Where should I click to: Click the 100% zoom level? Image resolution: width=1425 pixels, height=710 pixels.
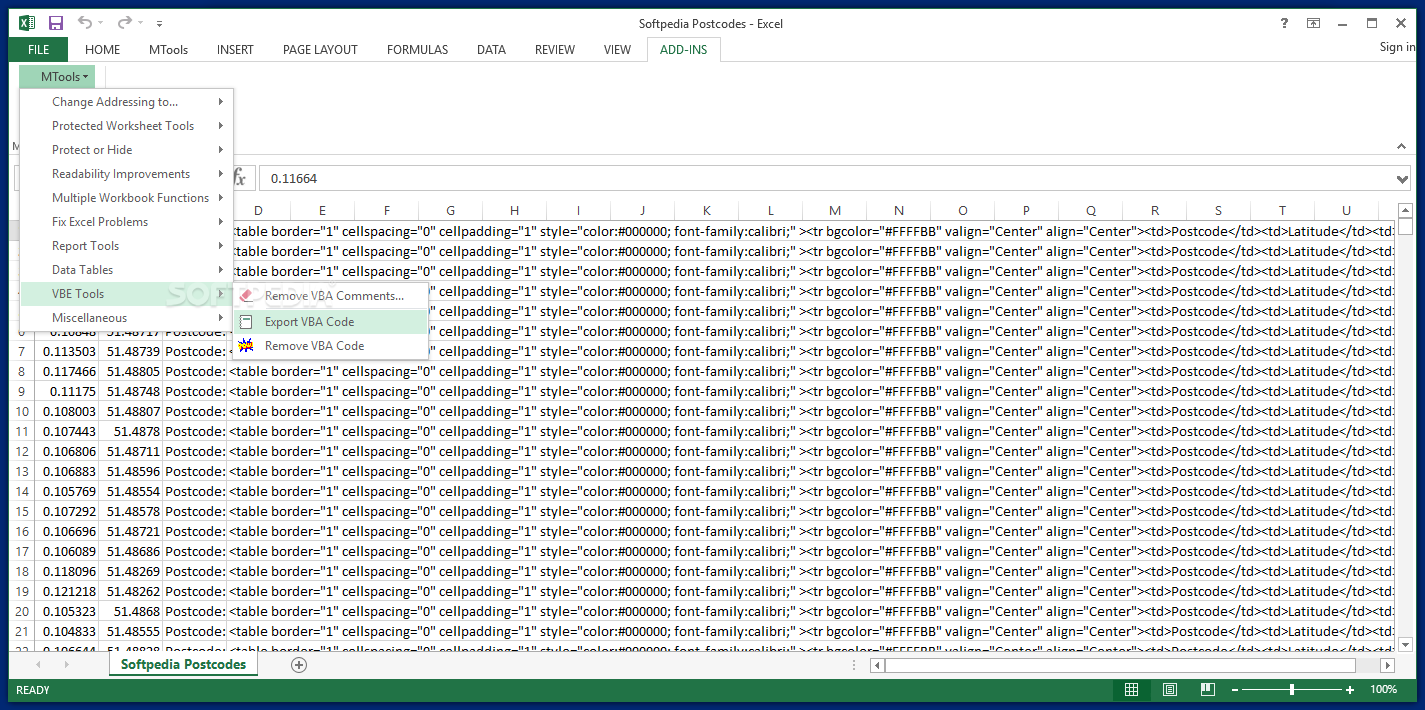[1383, 690]
